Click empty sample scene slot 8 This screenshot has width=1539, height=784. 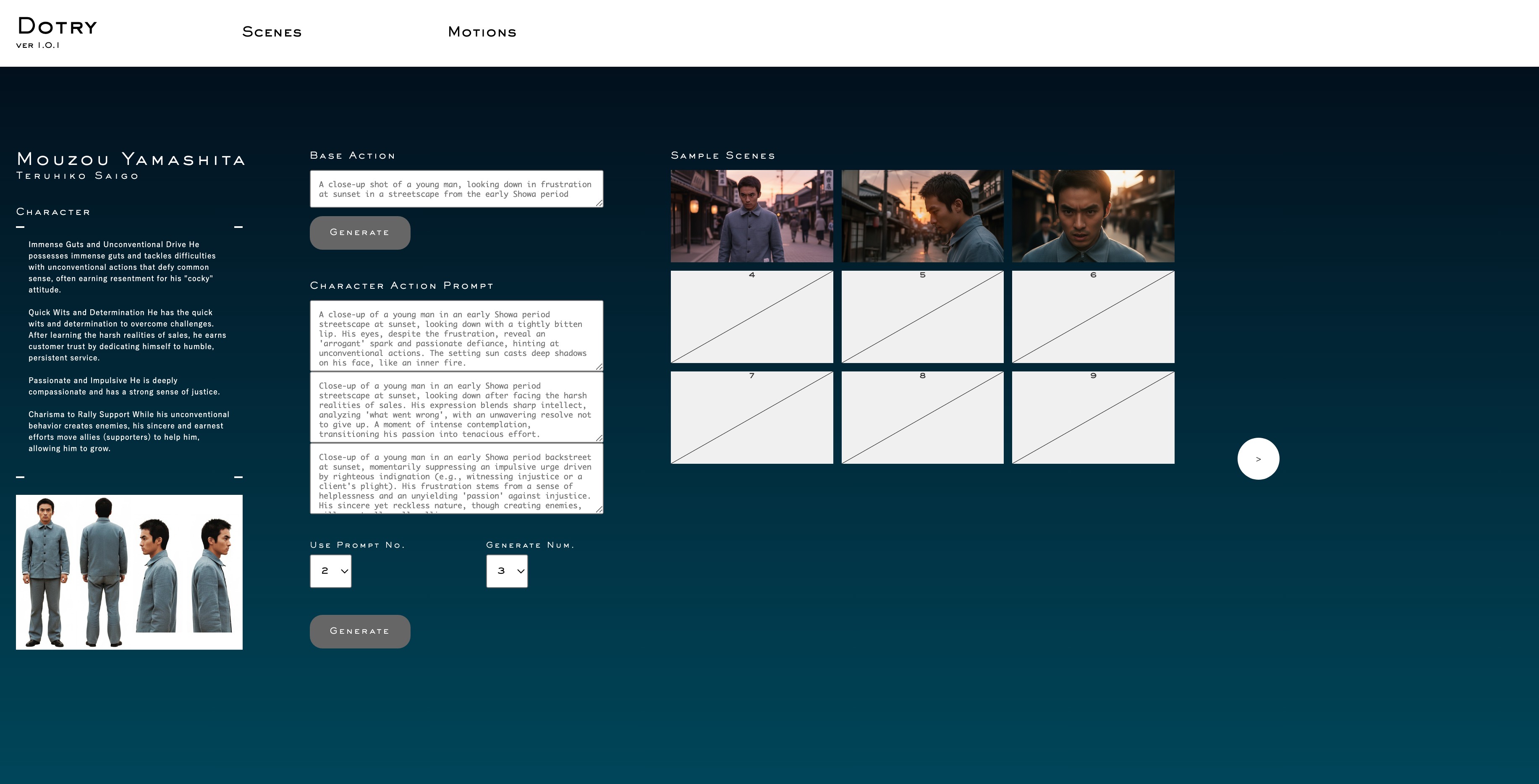coord(922,418)
